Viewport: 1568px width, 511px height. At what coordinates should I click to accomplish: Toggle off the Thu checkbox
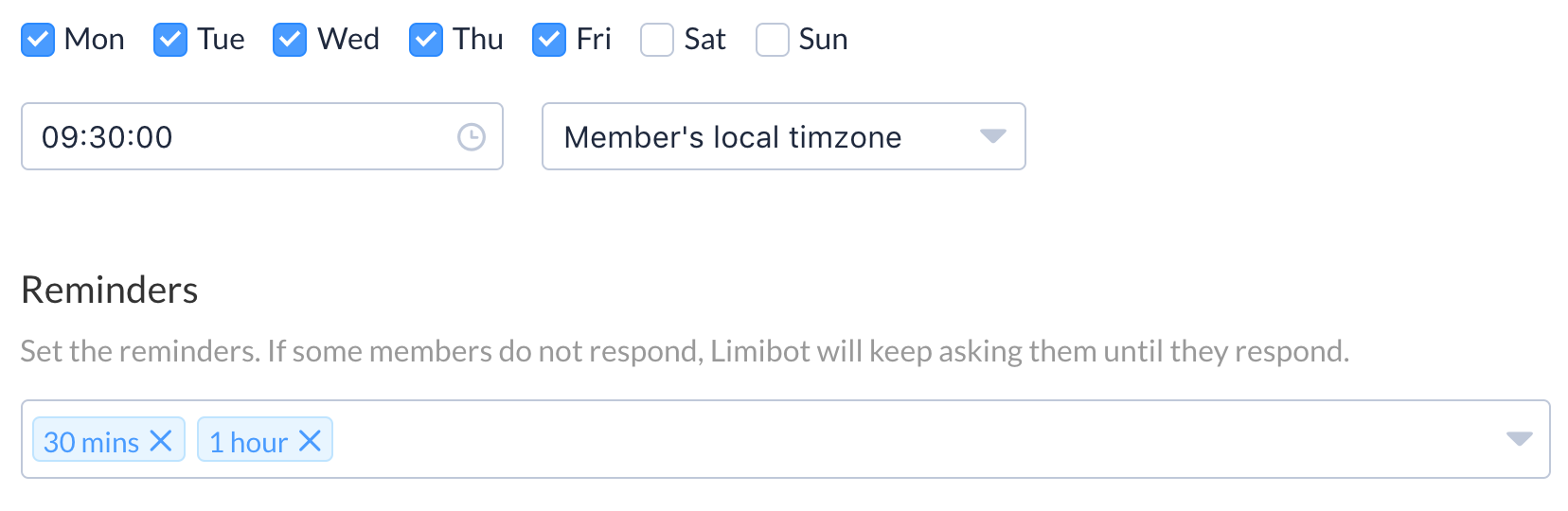pos(426,40)
